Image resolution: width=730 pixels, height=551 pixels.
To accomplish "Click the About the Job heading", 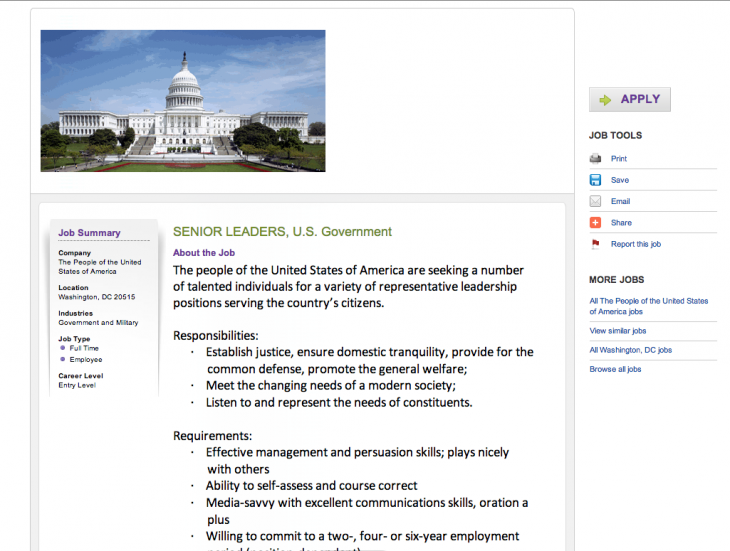I will [204, 253].
